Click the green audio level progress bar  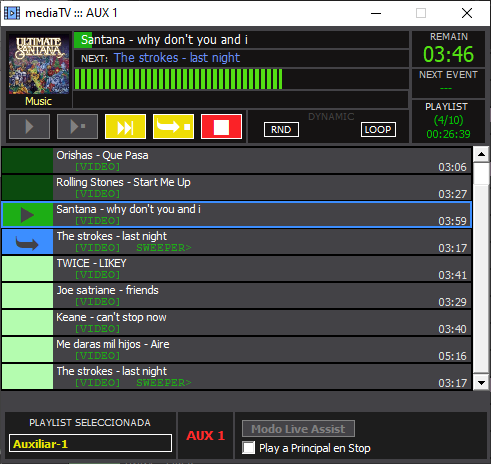click(178, 79)
